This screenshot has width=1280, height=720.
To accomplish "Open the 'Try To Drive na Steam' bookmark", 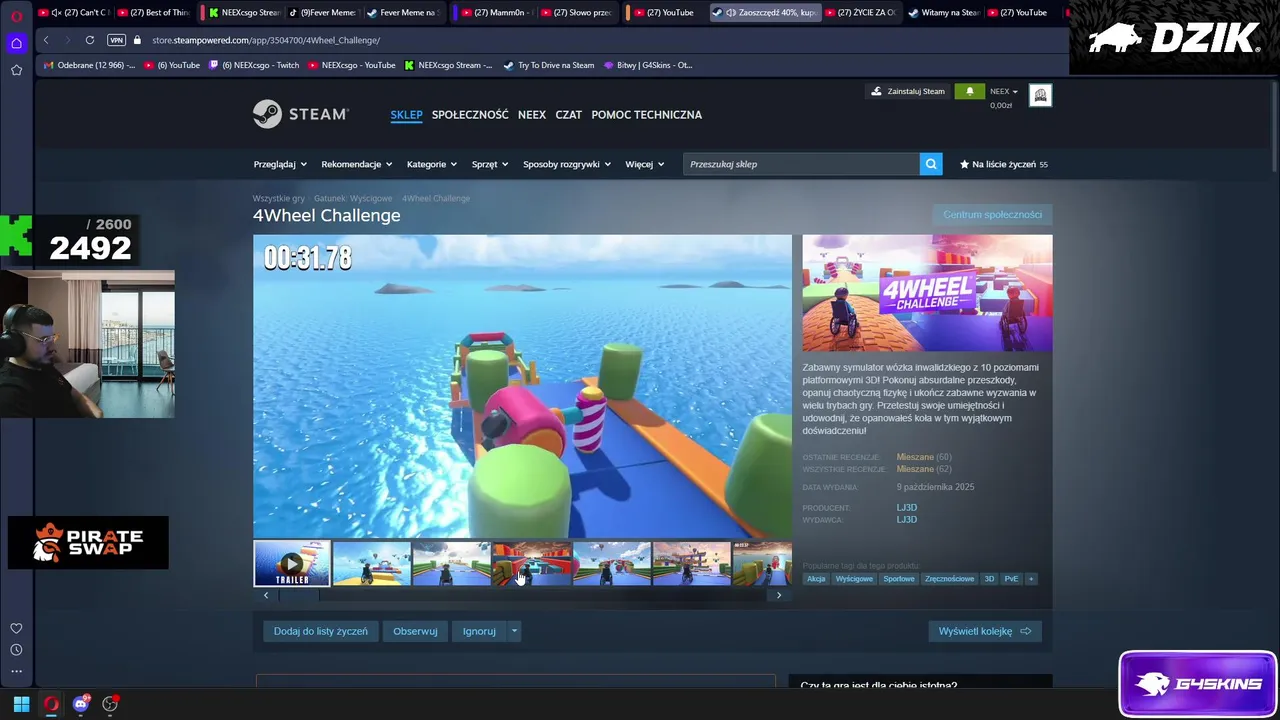I will (x=549, y=65).
